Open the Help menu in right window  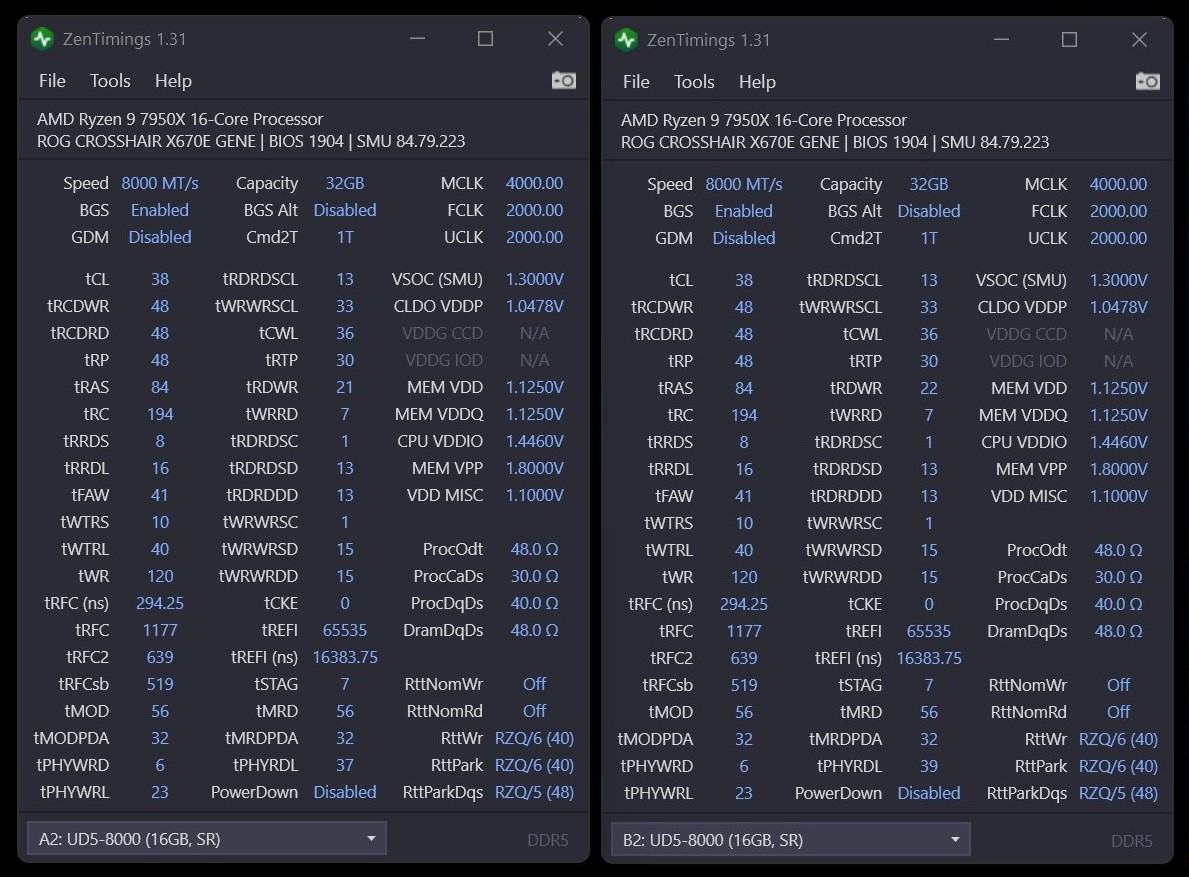point(757,82)
